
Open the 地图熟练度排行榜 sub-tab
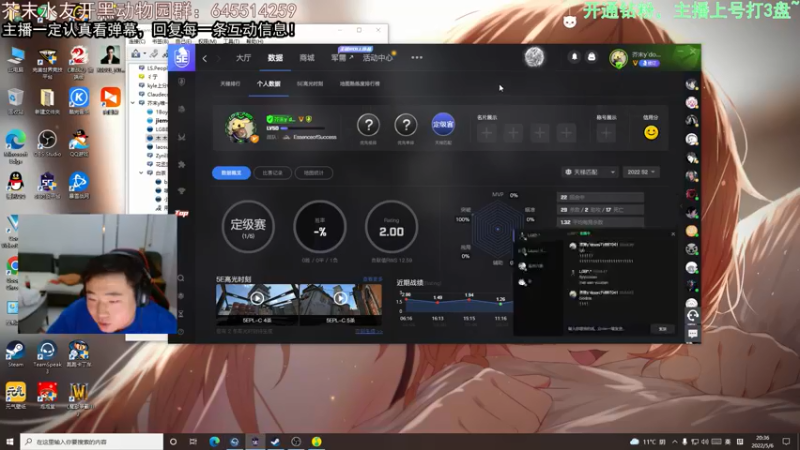pos(360,84)
